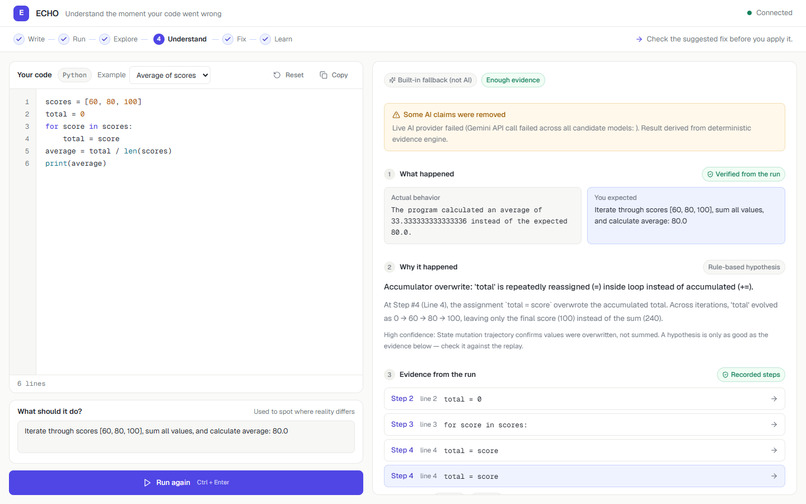The image size is (806, 504).
Task: Click the ECHO logo icon
Action: (x=21, y=13)
